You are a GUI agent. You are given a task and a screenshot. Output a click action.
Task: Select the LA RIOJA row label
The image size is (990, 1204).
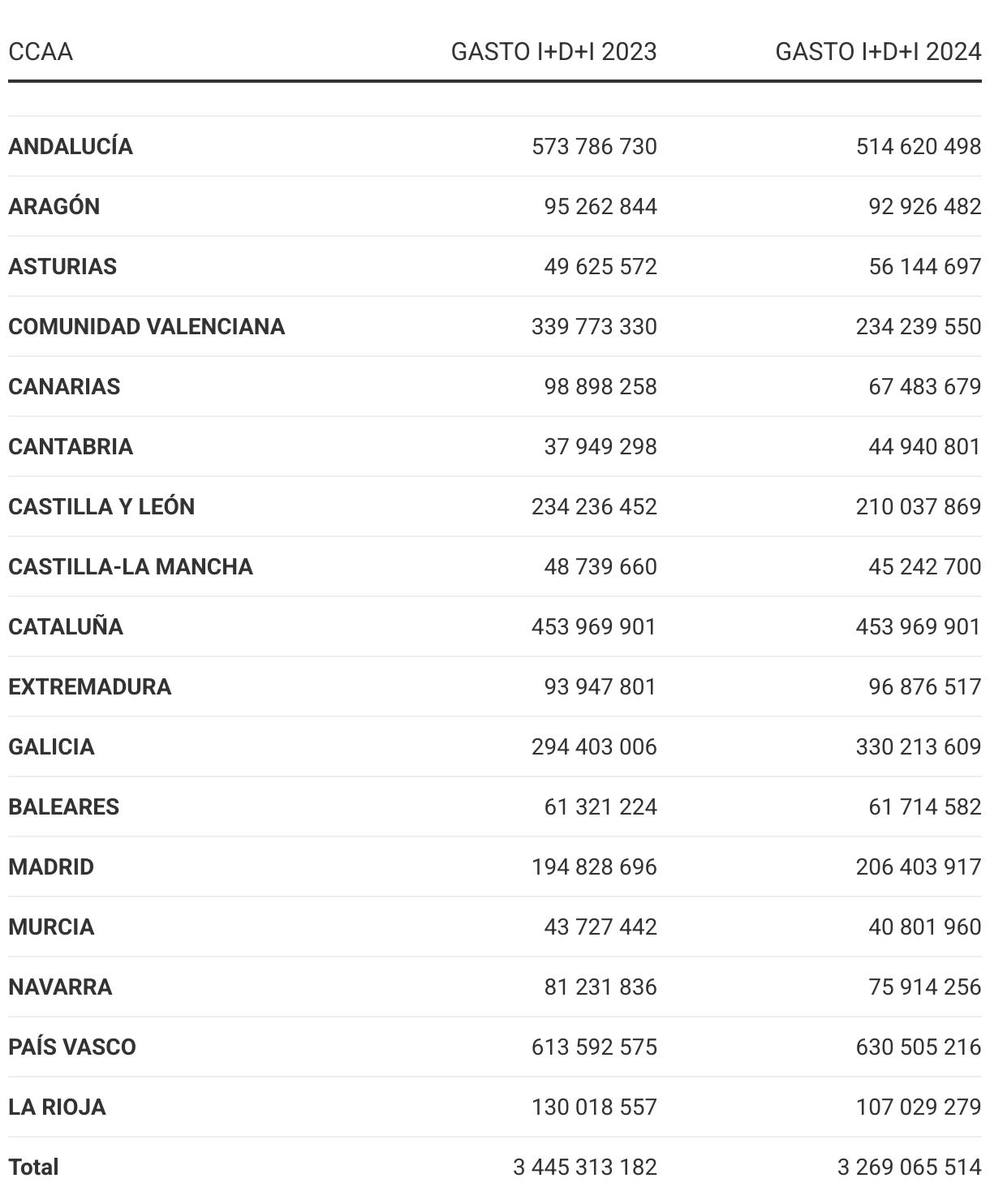(57, 1107)
